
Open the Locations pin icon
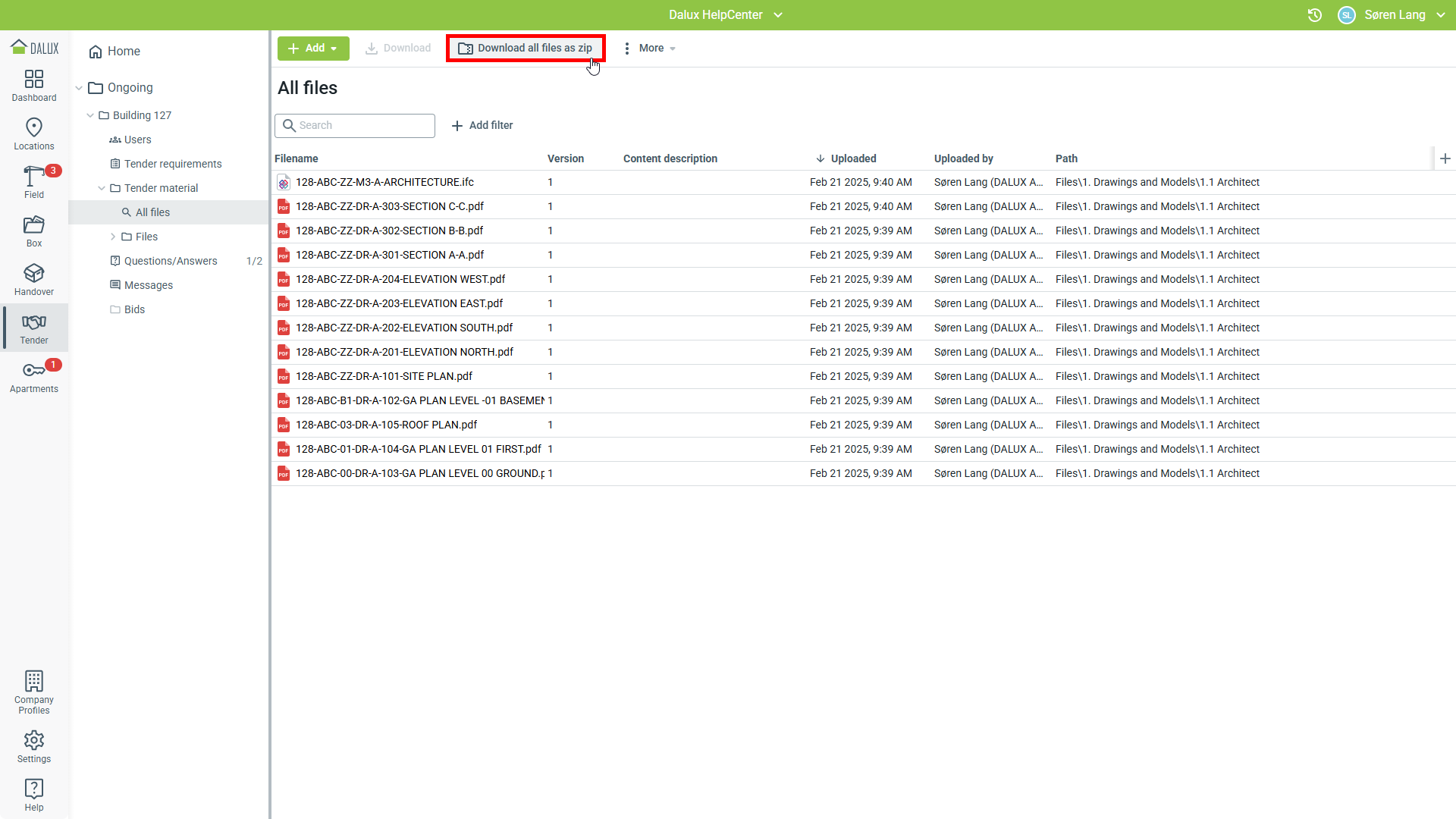click(34, 127)
